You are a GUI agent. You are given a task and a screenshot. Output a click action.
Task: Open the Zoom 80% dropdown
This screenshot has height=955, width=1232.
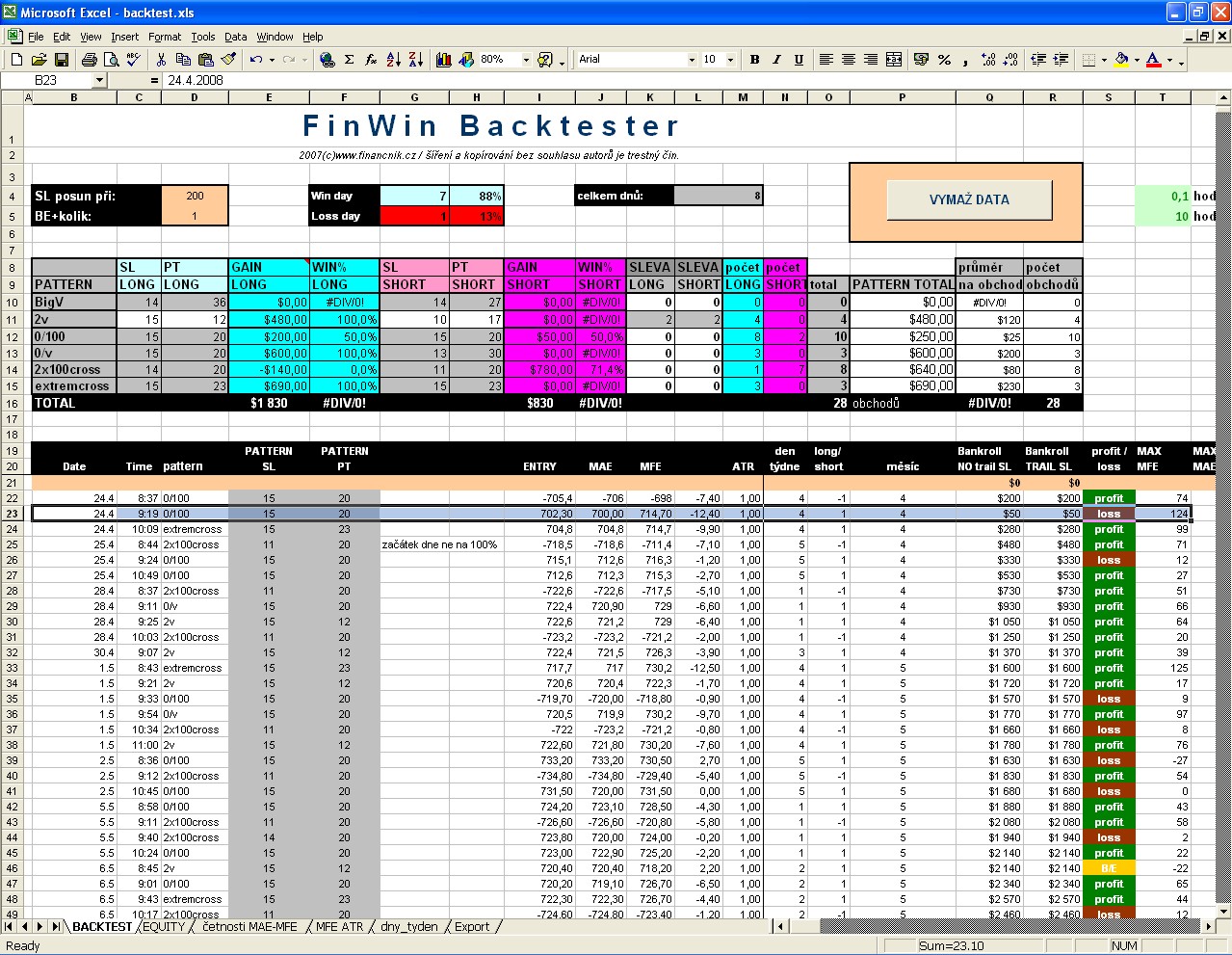coord(526,60)
